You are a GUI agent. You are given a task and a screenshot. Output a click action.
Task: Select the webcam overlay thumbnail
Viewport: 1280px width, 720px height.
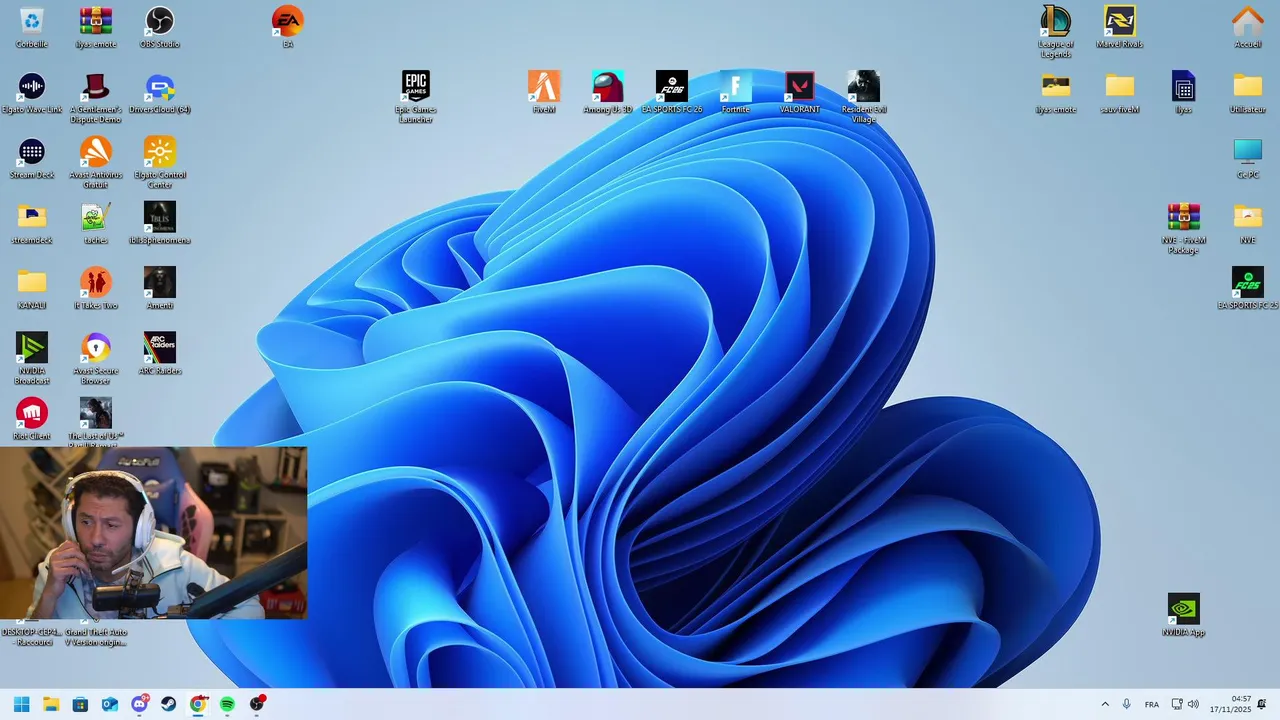point(153,533)
